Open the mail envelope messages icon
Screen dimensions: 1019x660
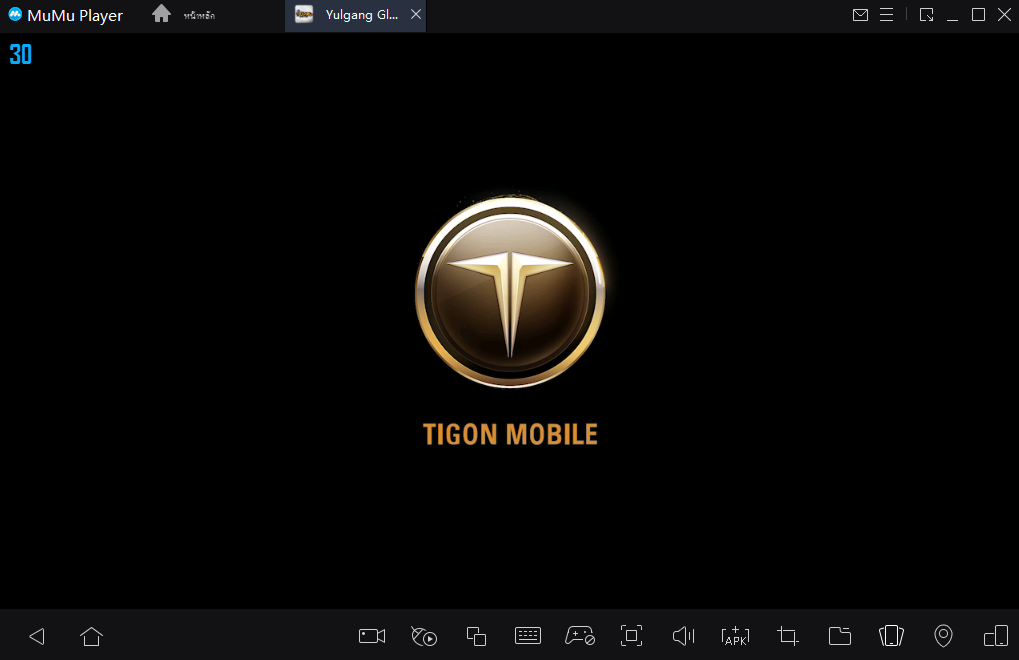point(860,15)
